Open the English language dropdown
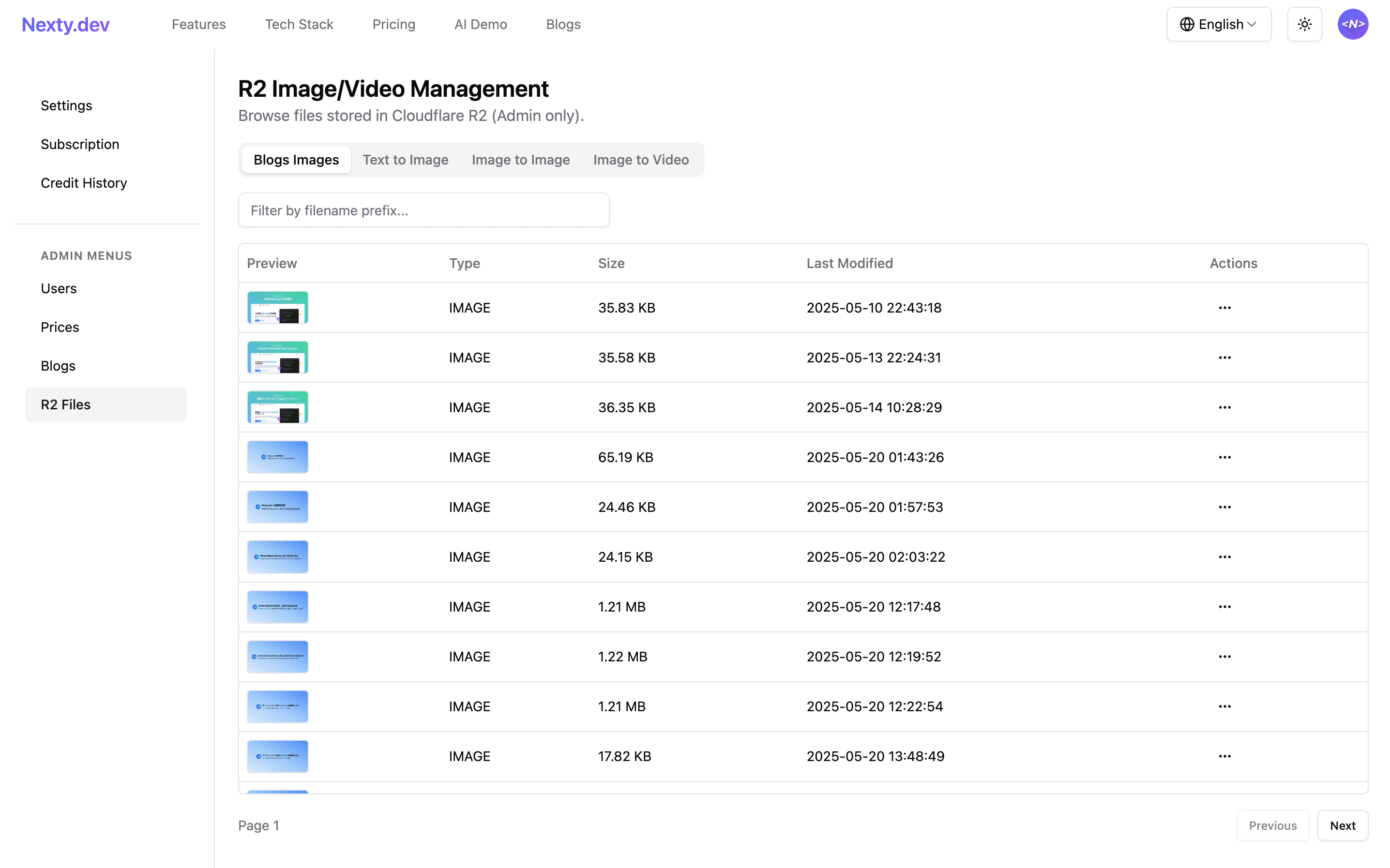 click(x=1219, y=24)
